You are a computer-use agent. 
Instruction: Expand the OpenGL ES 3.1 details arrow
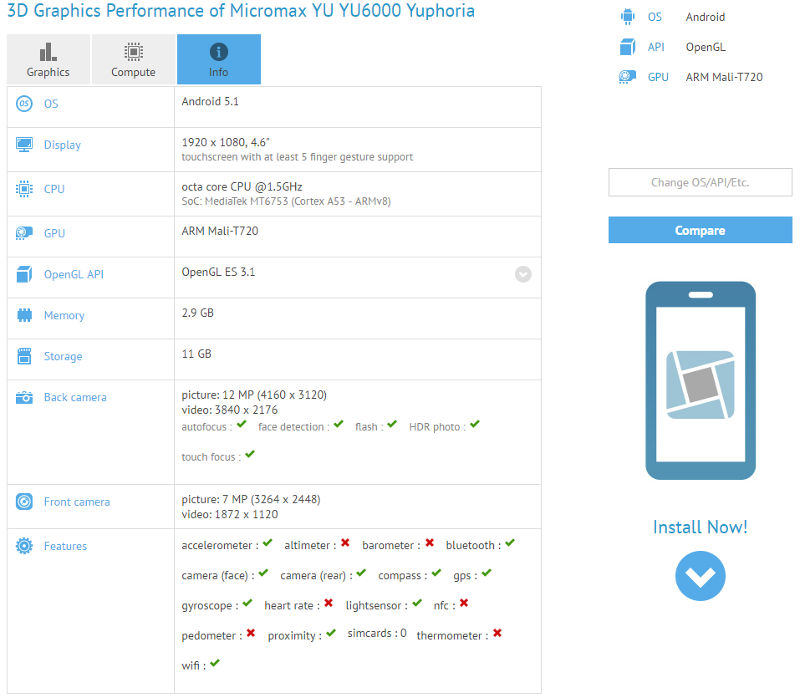coord(523,274)
